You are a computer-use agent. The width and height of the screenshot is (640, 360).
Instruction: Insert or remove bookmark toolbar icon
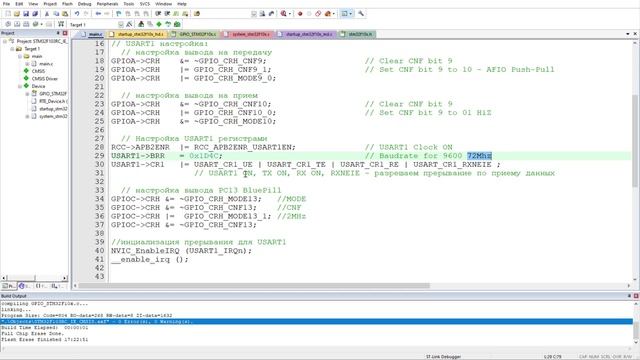pyautogui.click(x=118, y=14)
